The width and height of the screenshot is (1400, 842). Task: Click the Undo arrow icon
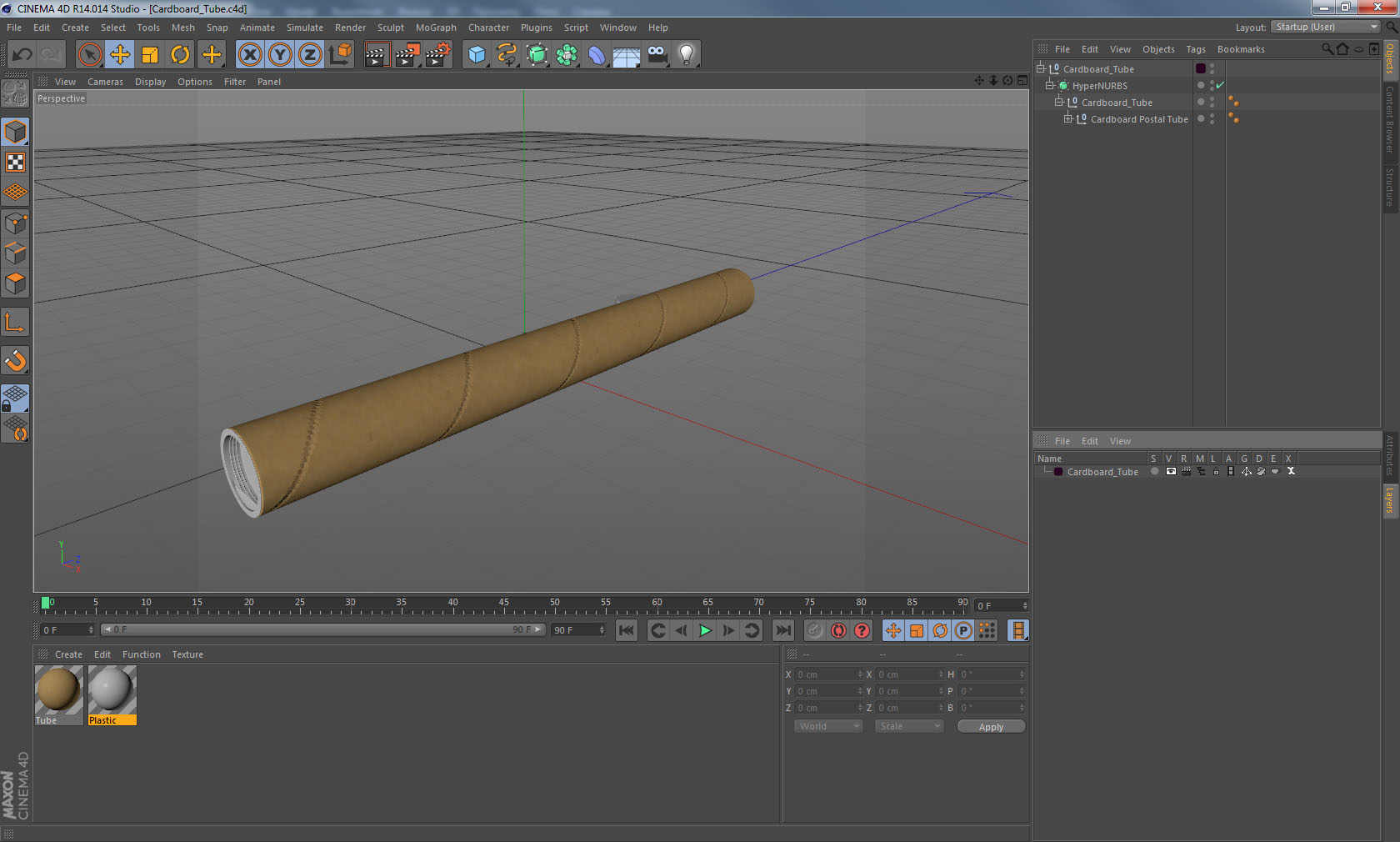[22, 55]
